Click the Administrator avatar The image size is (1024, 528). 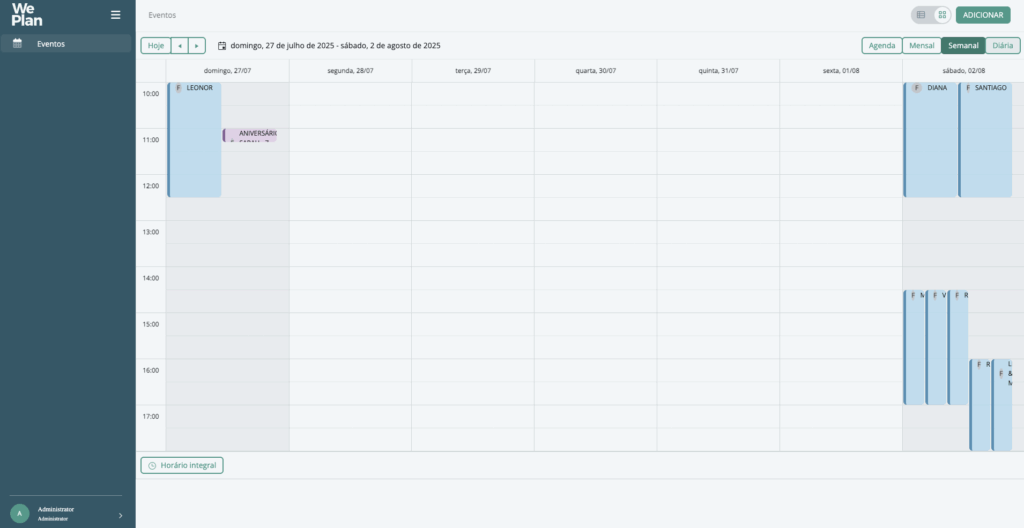(x=20, y=514)
